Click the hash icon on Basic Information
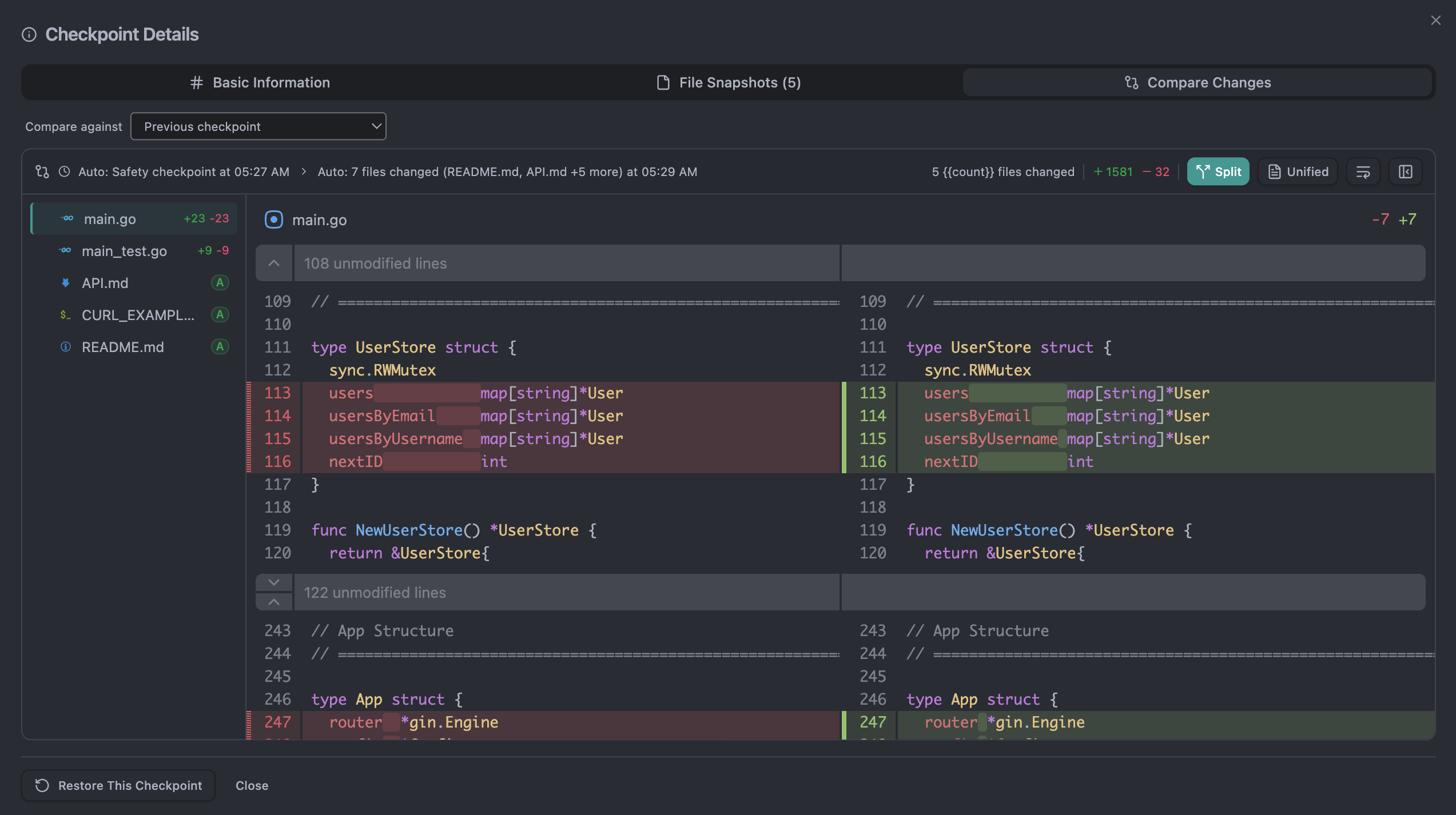The image size is (1456, 815). [196, 82]
